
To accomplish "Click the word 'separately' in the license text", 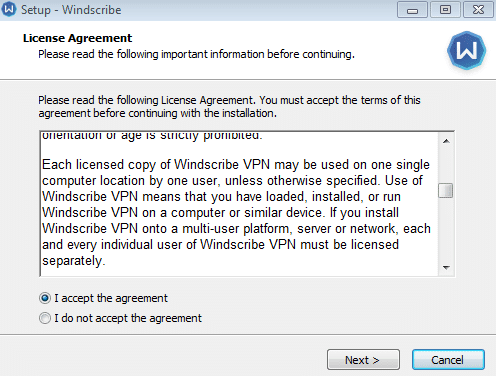I will pos(72,261).
